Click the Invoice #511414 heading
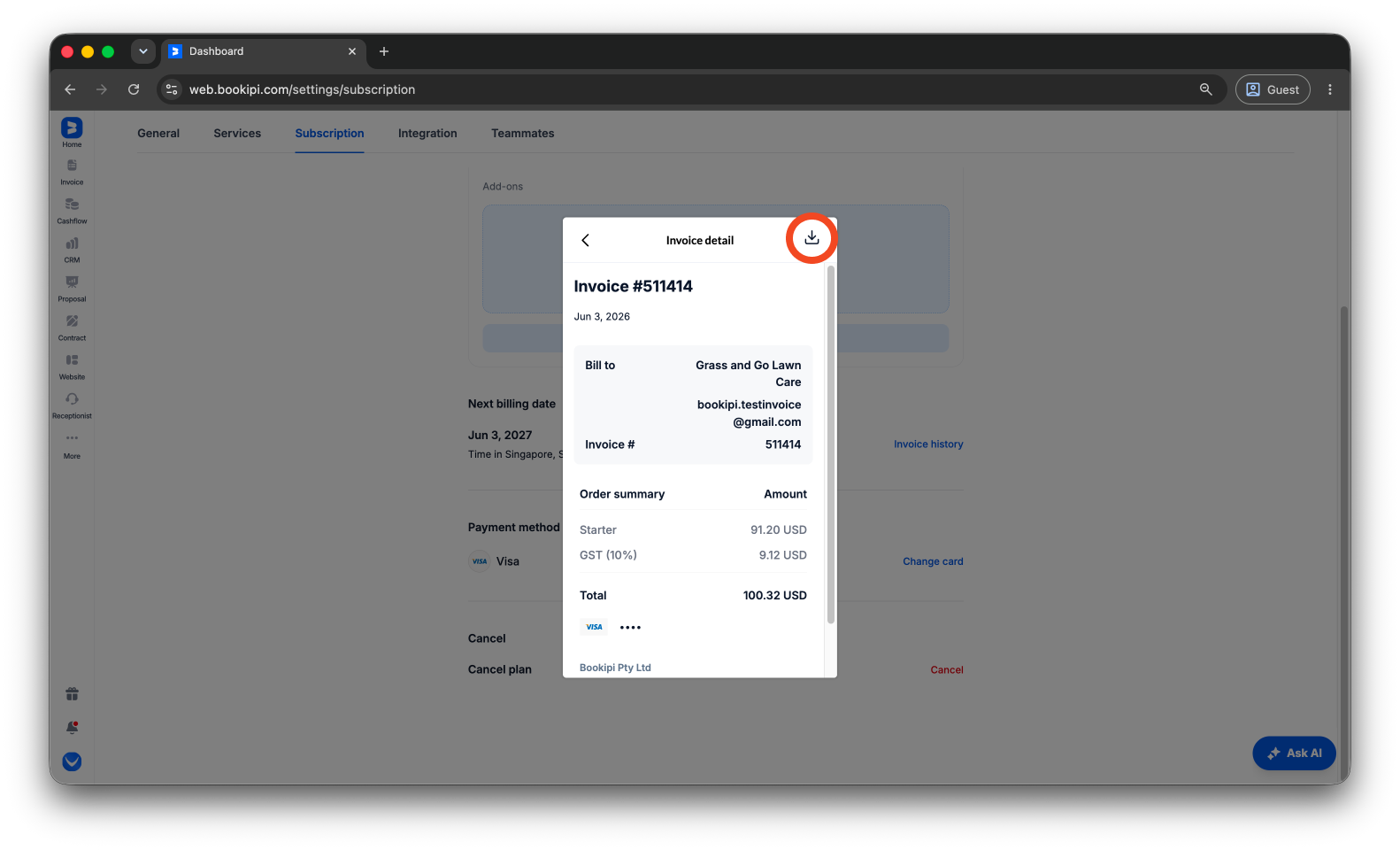 (633, 286)
